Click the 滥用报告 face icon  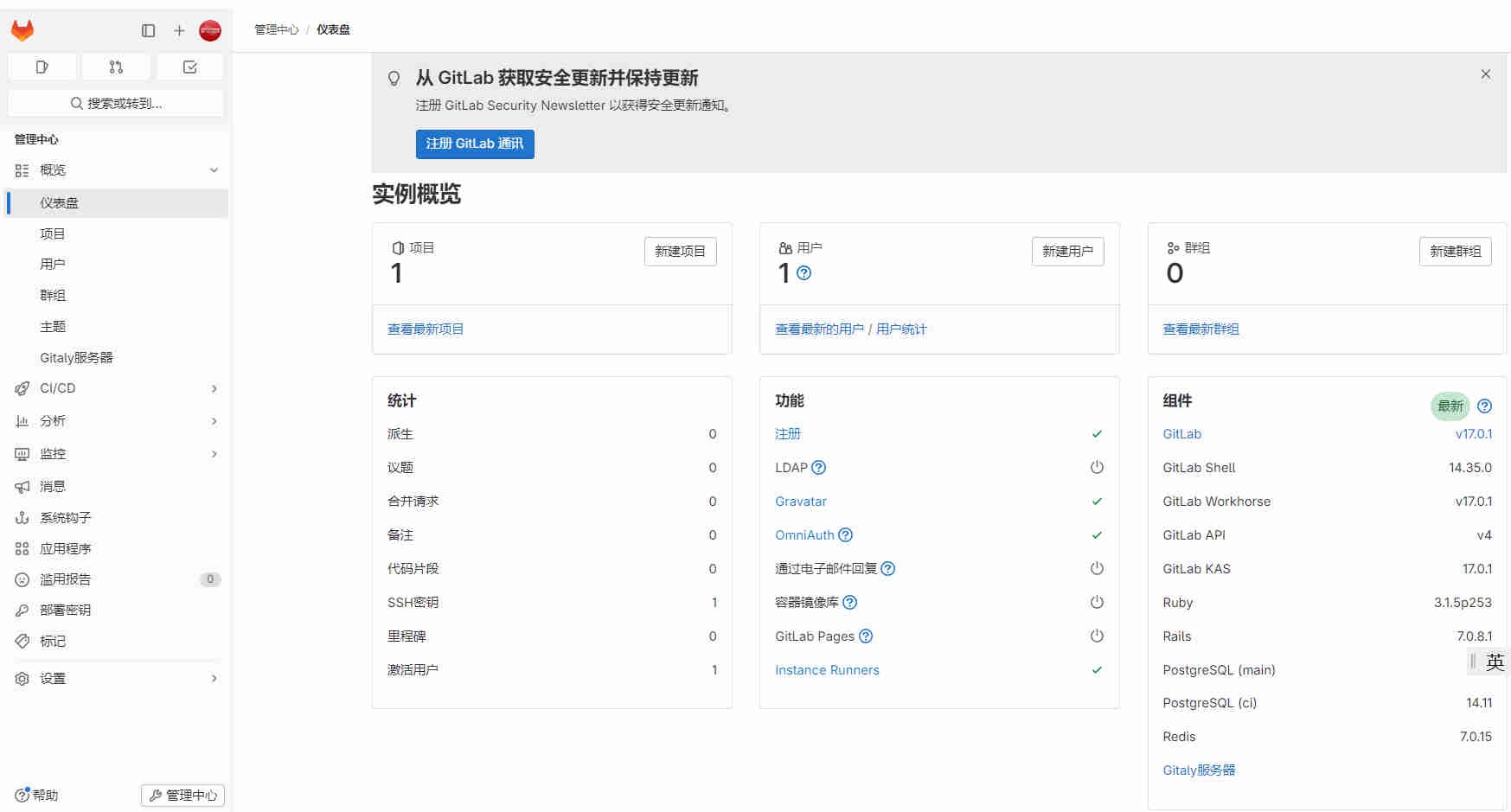22,579
